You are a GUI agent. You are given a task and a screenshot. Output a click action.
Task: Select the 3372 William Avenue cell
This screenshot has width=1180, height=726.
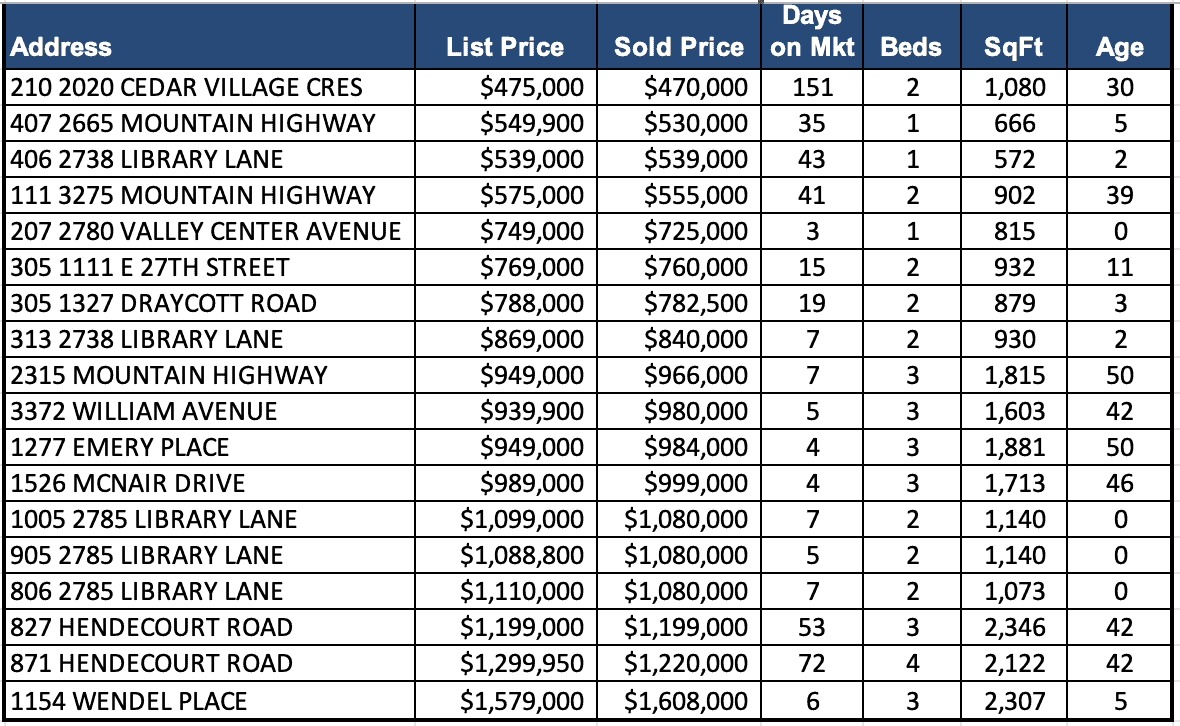tap(143, 411)
